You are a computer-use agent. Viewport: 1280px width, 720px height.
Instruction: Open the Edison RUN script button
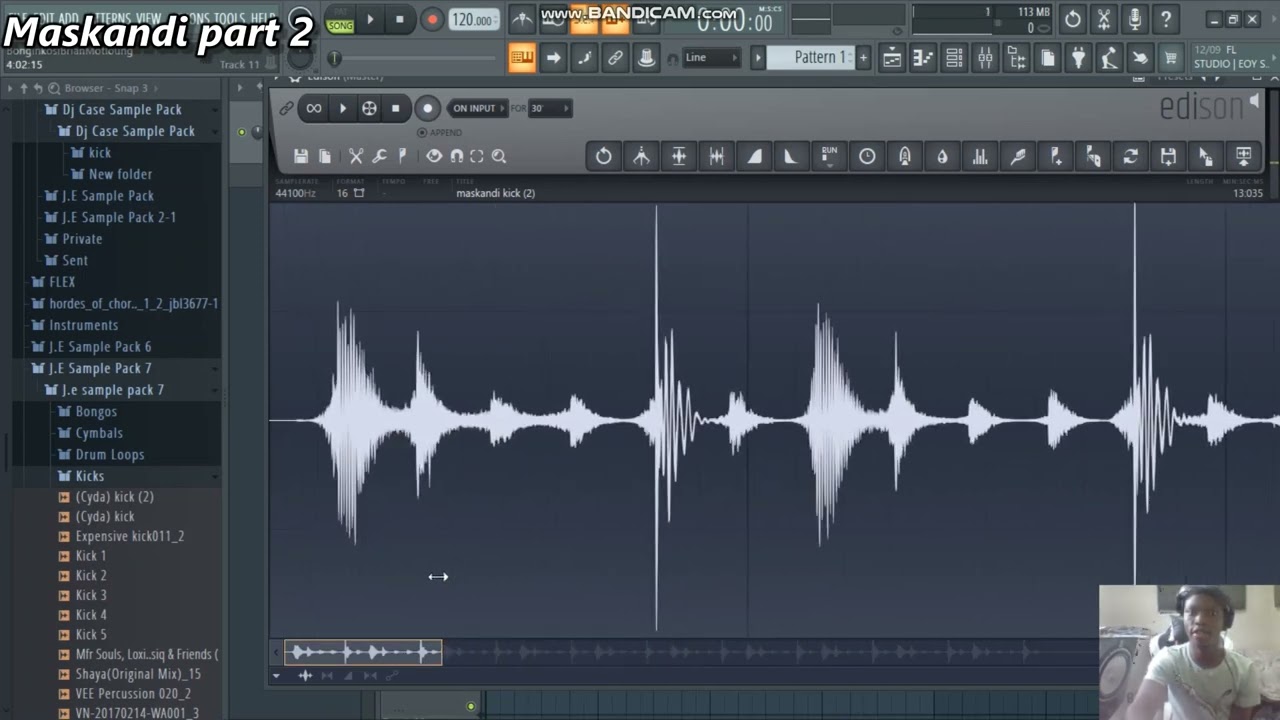coord(829,156)
